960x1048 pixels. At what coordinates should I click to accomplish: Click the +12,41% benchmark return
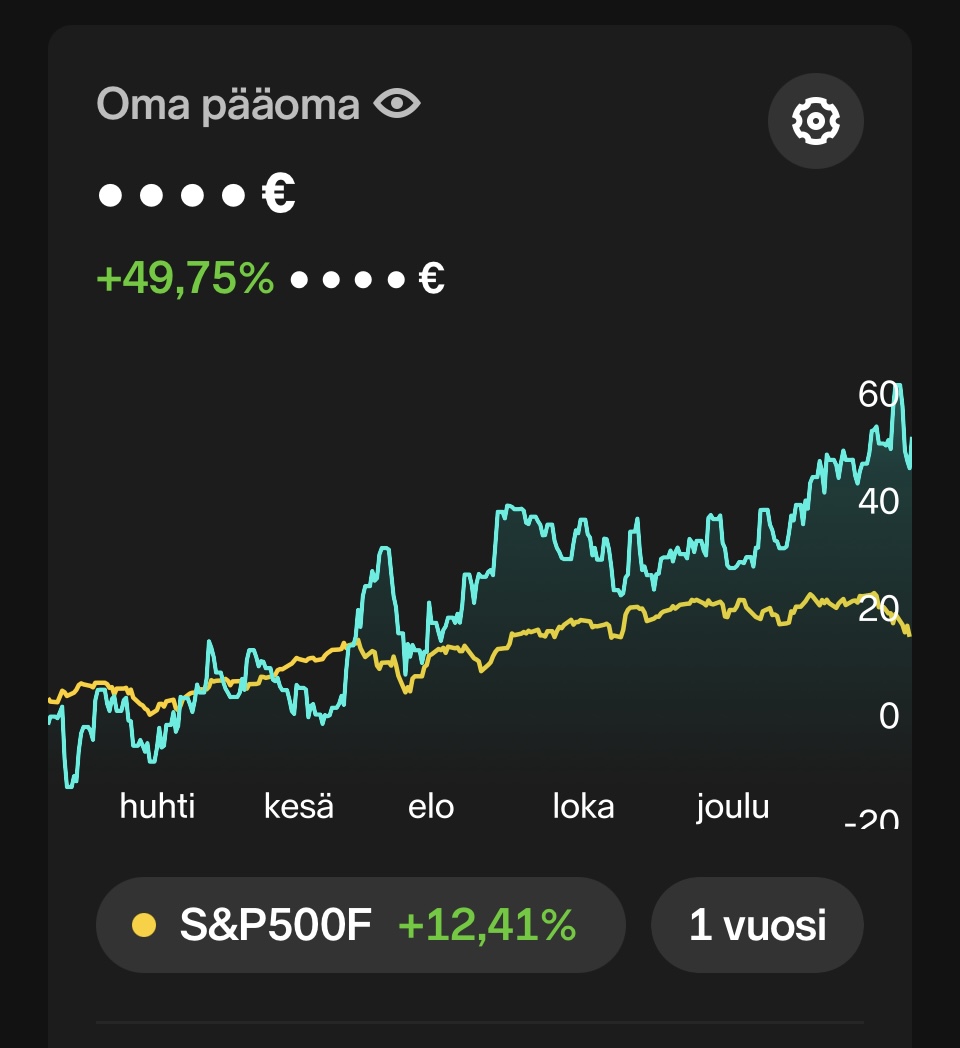[x=487, y=925]
